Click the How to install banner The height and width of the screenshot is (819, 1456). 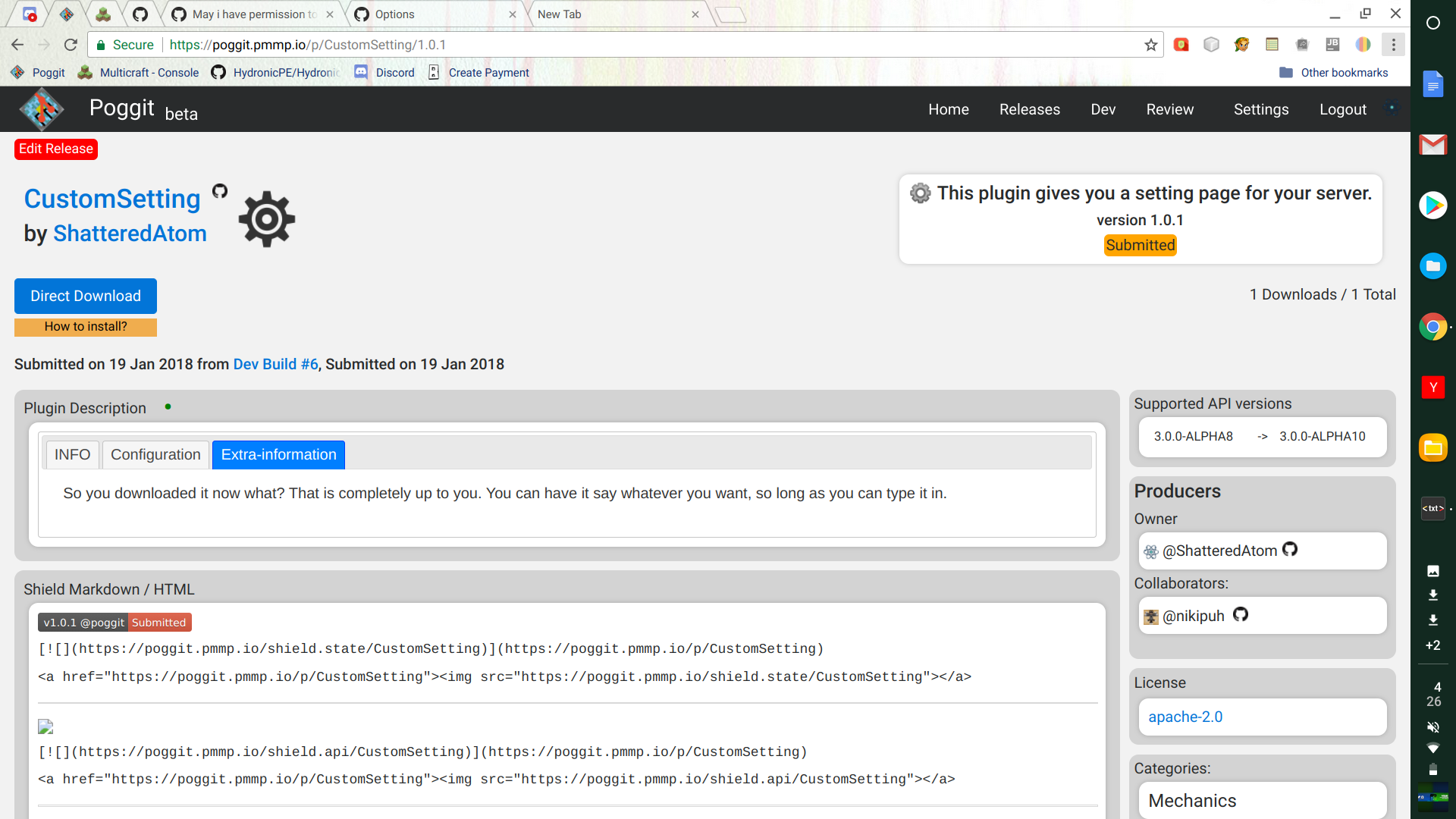[85, 326]
